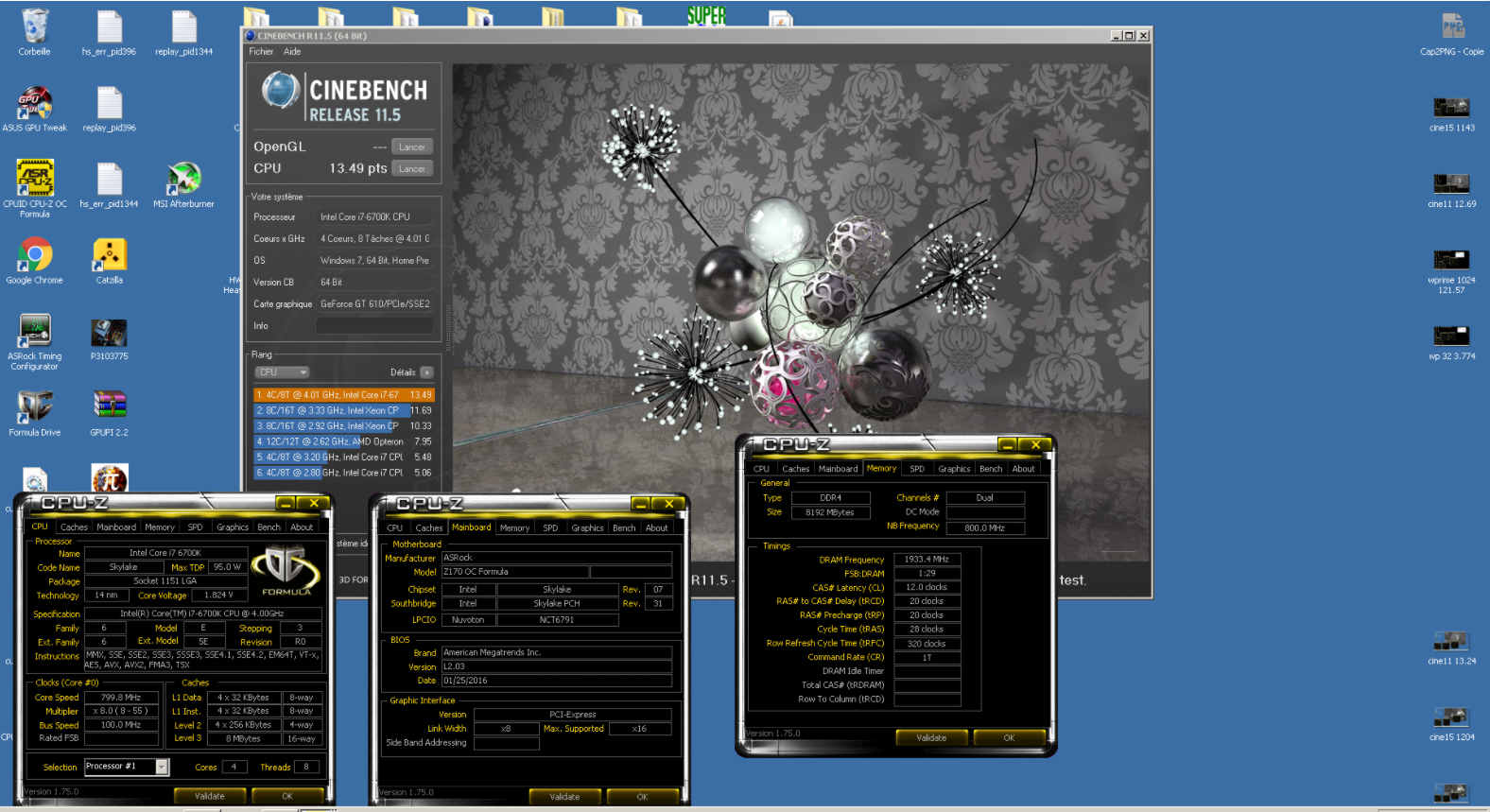Open About tab in middle CPU-Z window
Screen dimensions: 1490x812
click(x=657, y=528)
